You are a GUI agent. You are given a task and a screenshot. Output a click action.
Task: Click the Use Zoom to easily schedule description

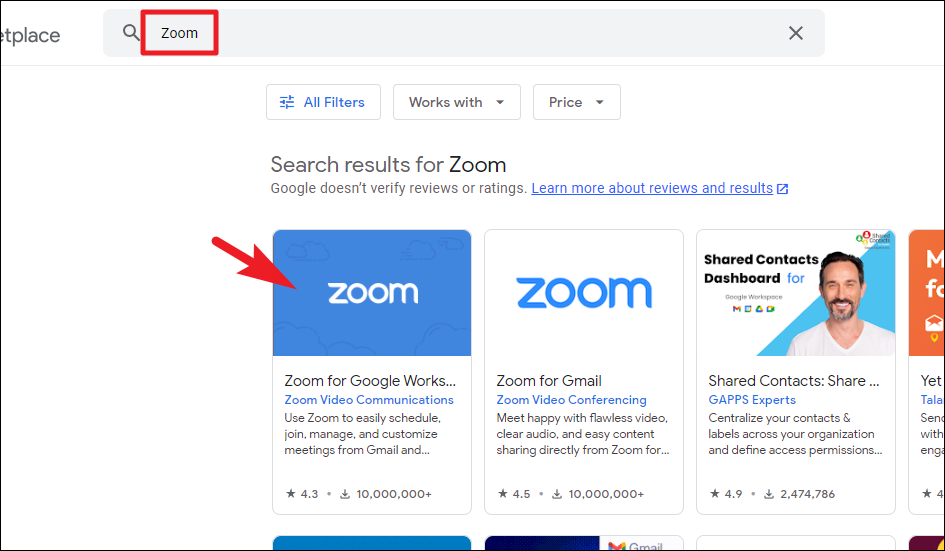[x=362, y=434]
